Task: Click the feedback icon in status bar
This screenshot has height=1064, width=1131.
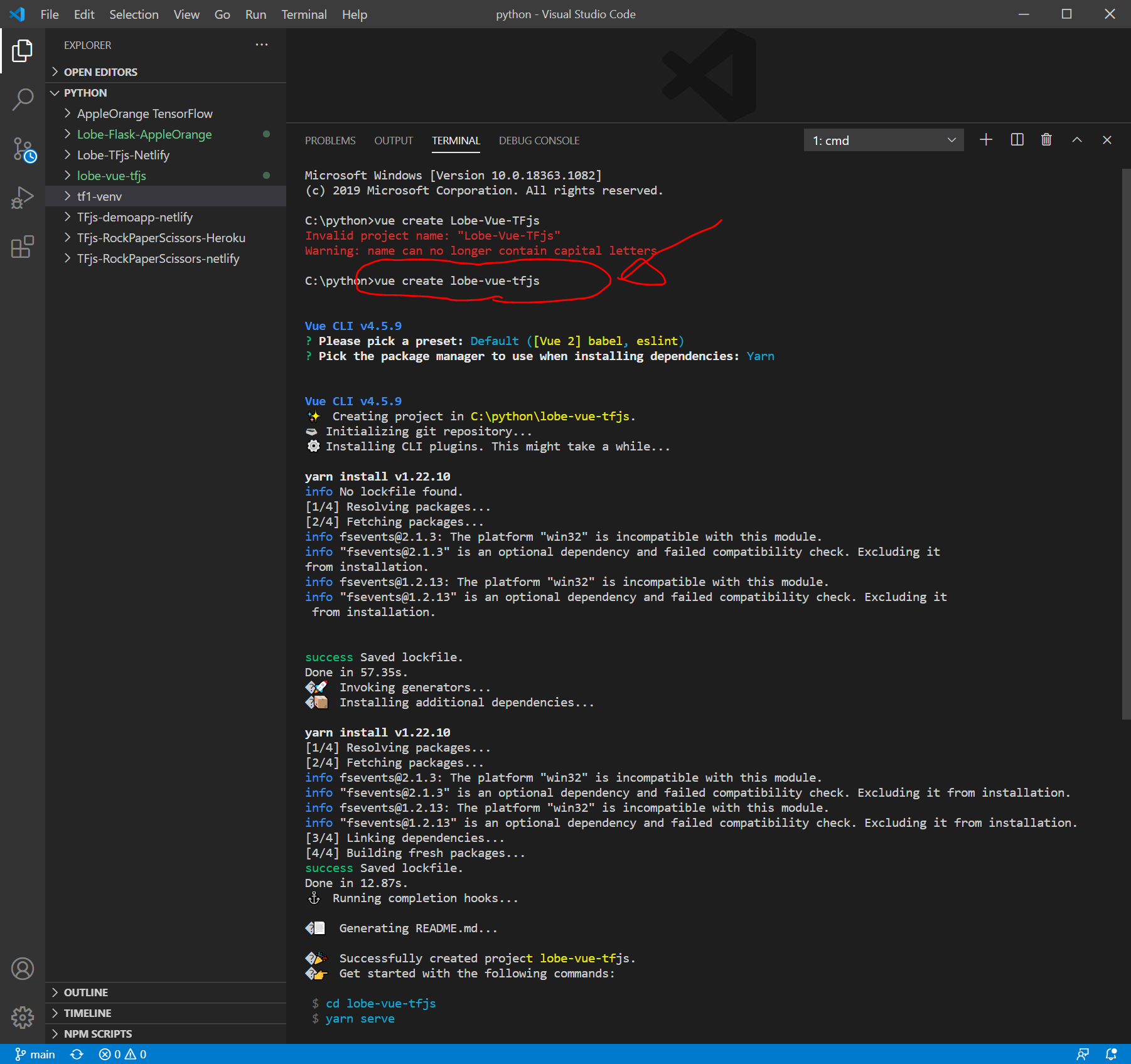Action: (x=1083, y=1055)
